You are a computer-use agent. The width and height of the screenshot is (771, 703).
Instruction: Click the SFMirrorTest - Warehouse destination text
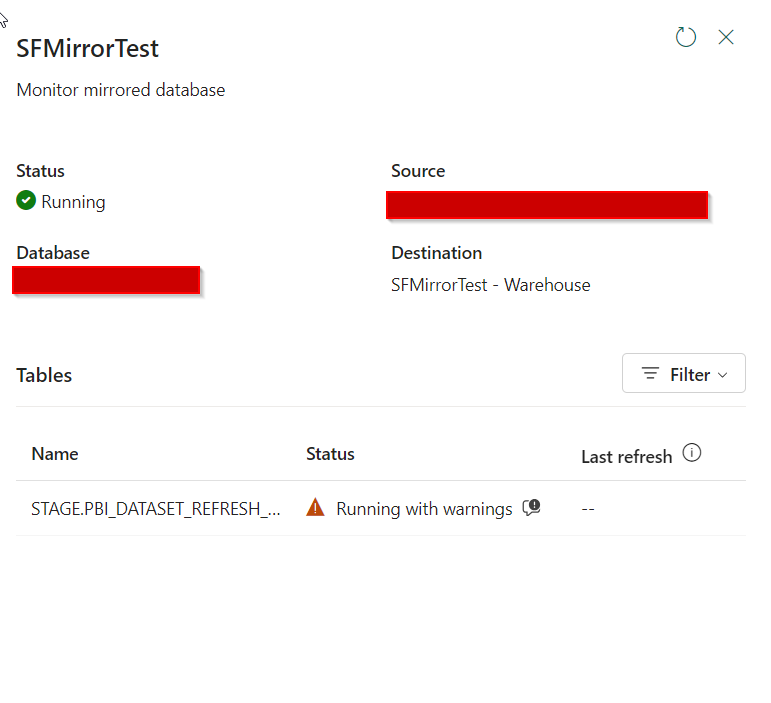(491, 285)
